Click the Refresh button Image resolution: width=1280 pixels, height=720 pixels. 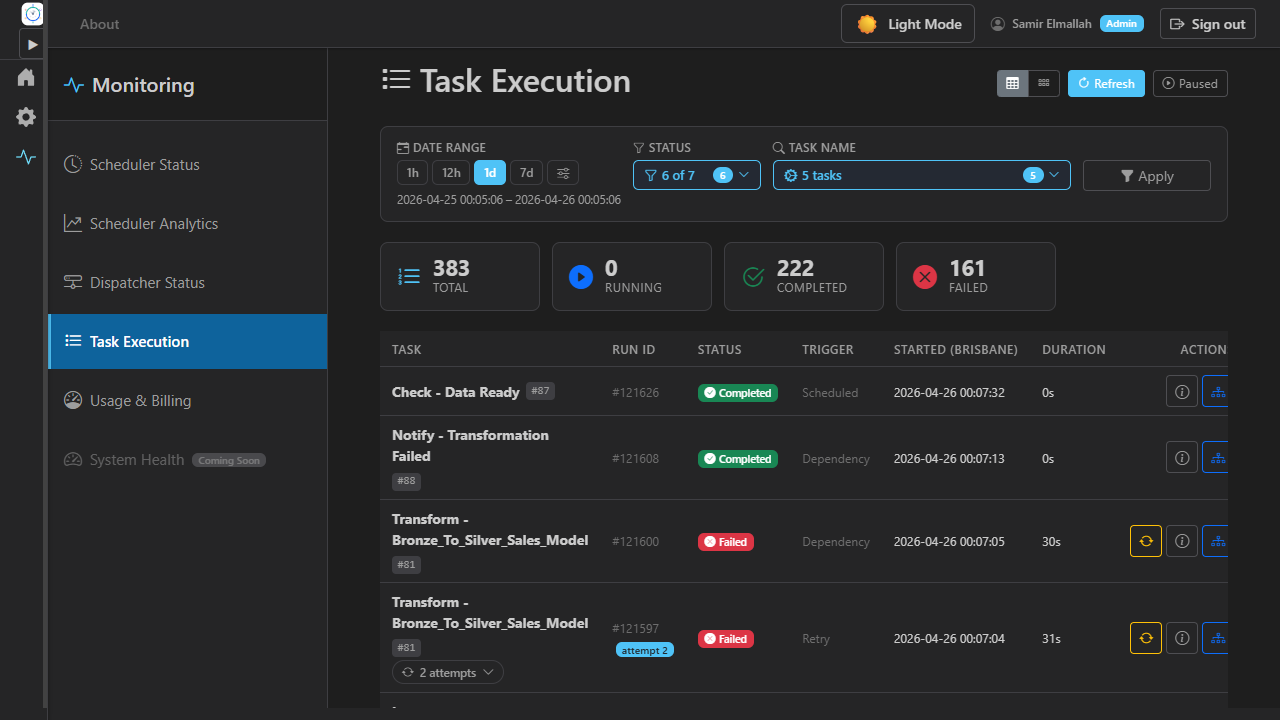(x=1106, y=83)
